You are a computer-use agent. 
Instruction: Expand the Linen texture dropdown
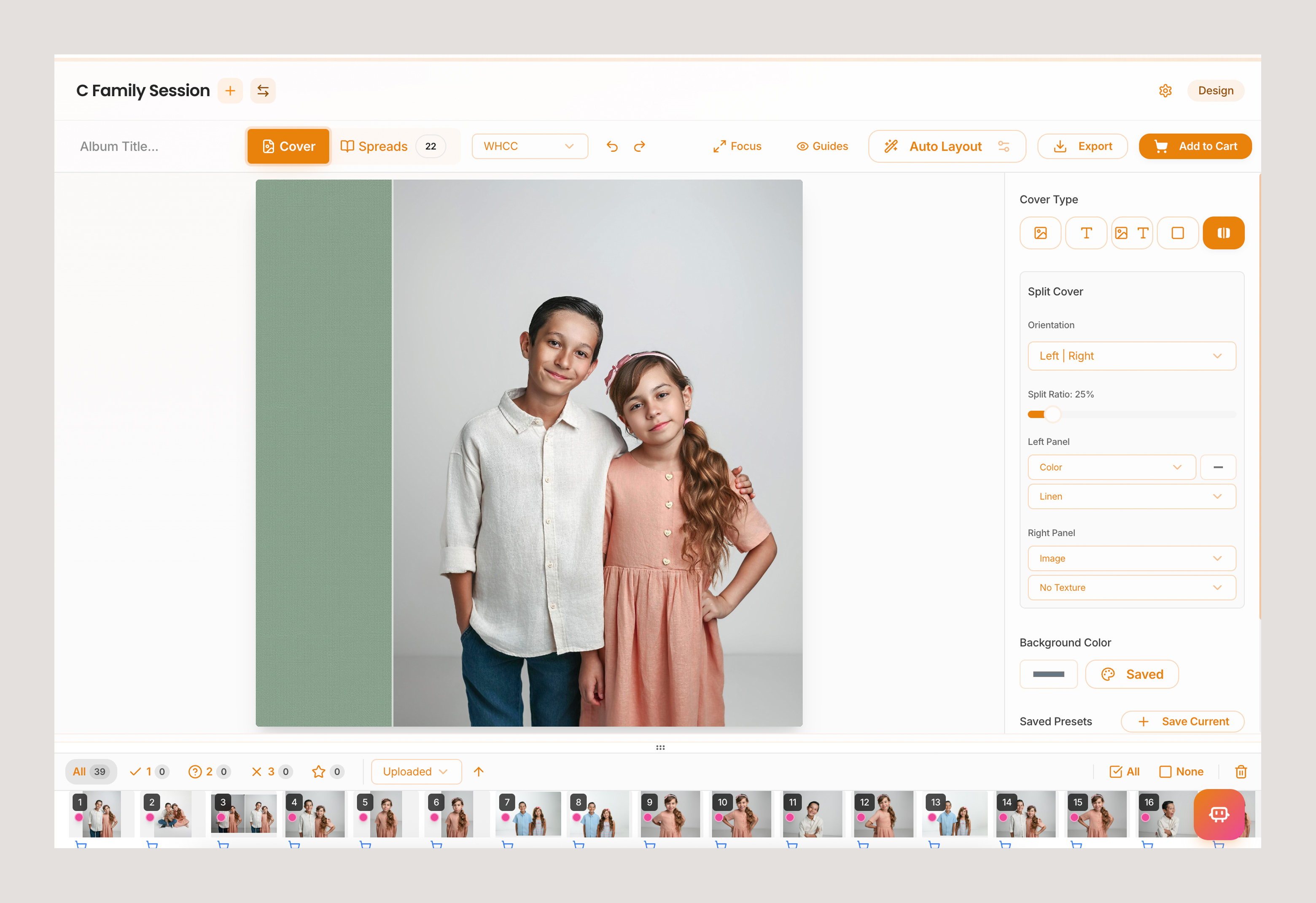1131,496
